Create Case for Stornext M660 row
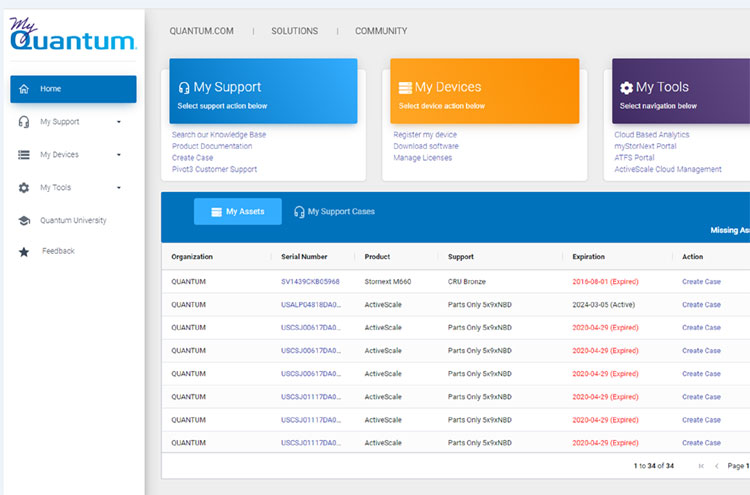The image size is (750, 495). (x=701, y=282)
